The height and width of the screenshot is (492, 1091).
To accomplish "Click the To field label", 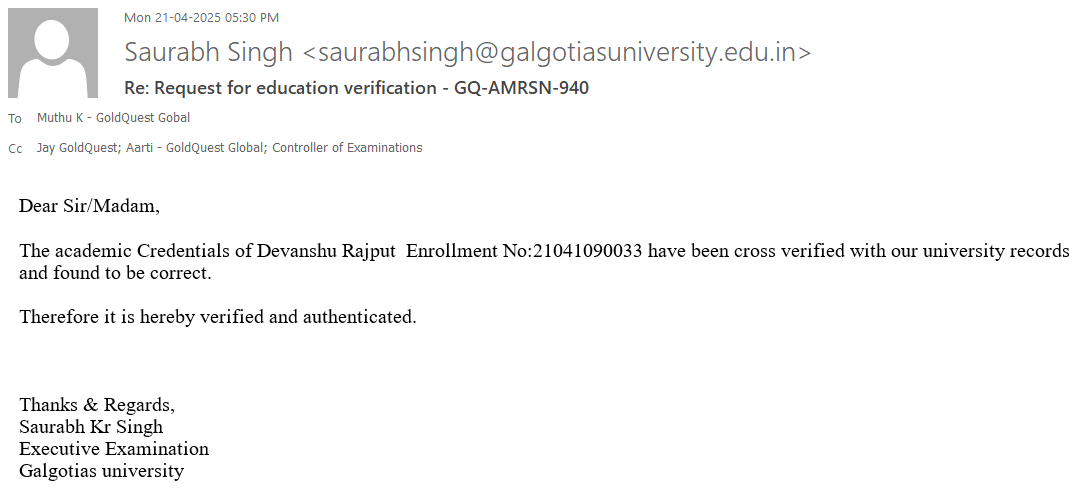I will (15, 119).
